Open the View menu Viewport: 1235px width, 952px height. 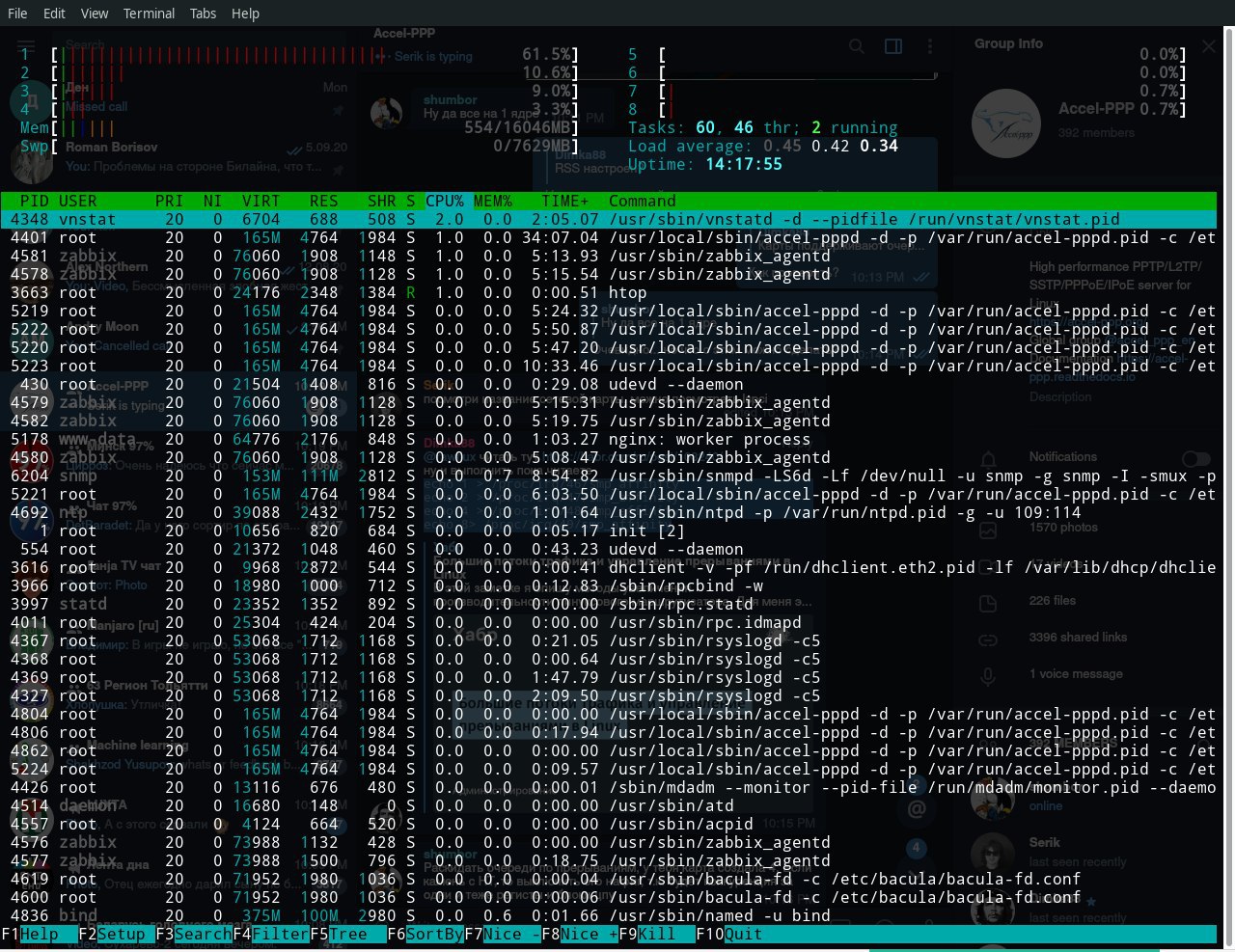[x=95, y=14]
